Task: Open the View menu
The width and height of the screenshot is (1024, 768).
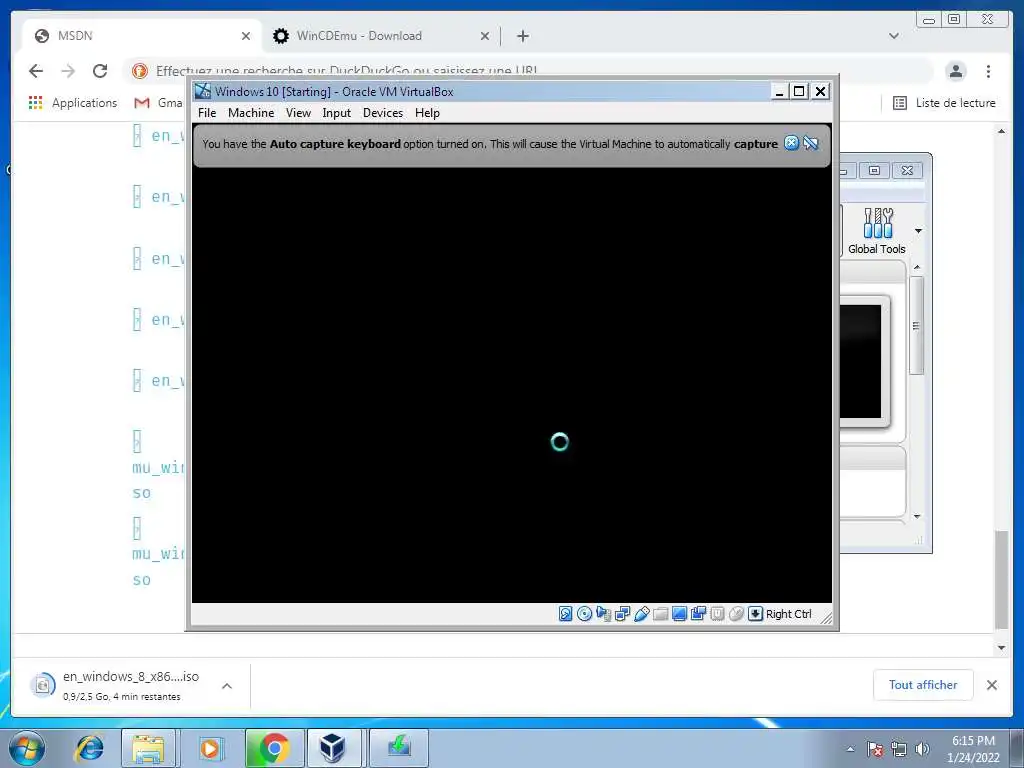Action: click(x=298, y=113)
